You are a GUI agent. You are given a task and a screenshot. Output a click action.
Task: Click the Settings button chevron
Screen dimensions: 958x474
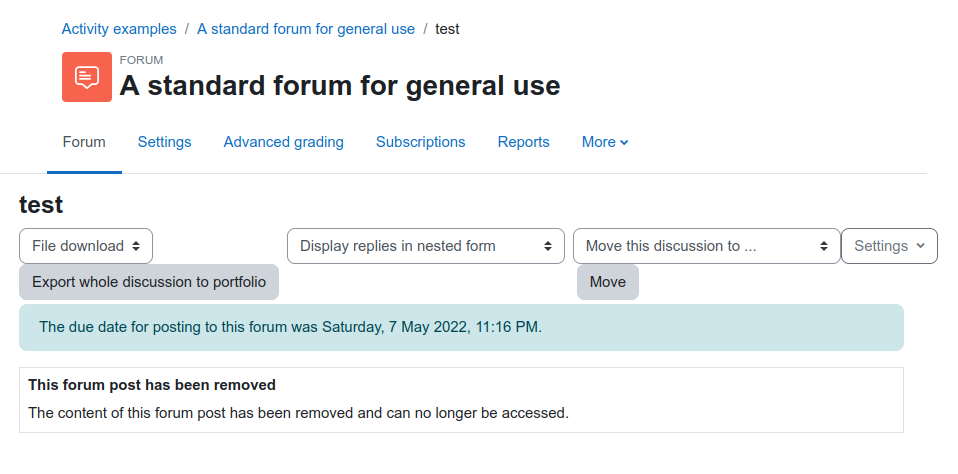[920, 246]
